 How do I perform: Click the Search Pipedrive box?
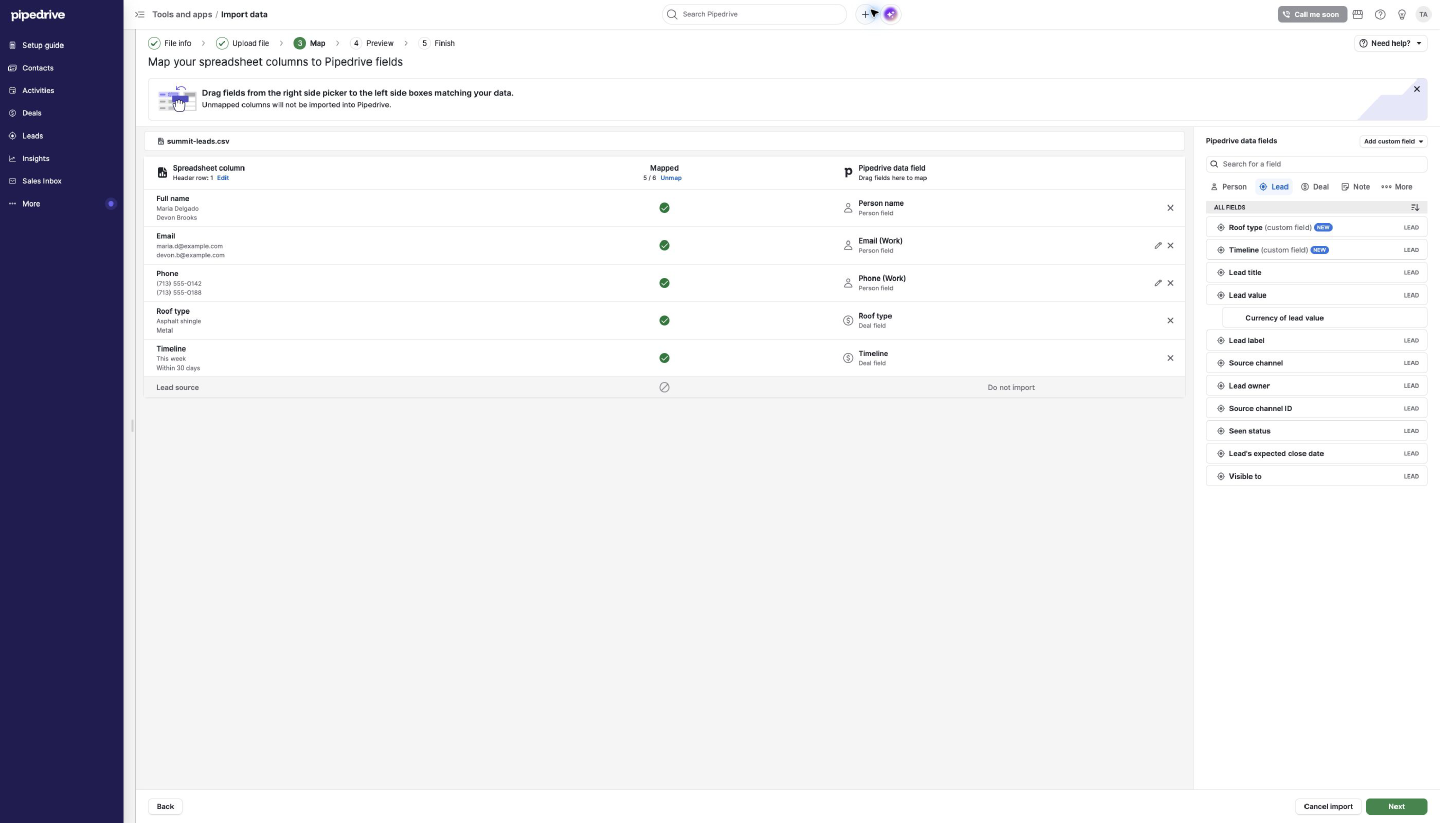(754, 14)
